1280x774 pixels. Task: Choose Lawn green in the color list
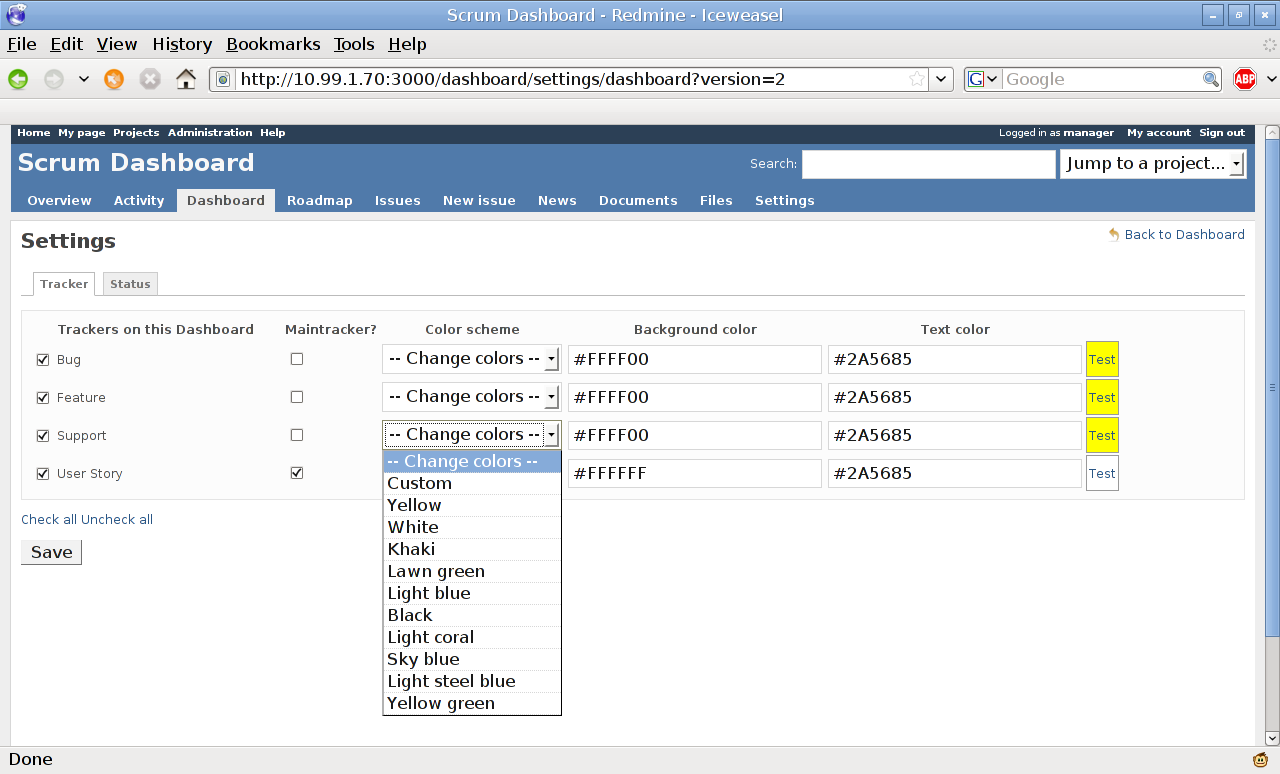tap(472, 571)
